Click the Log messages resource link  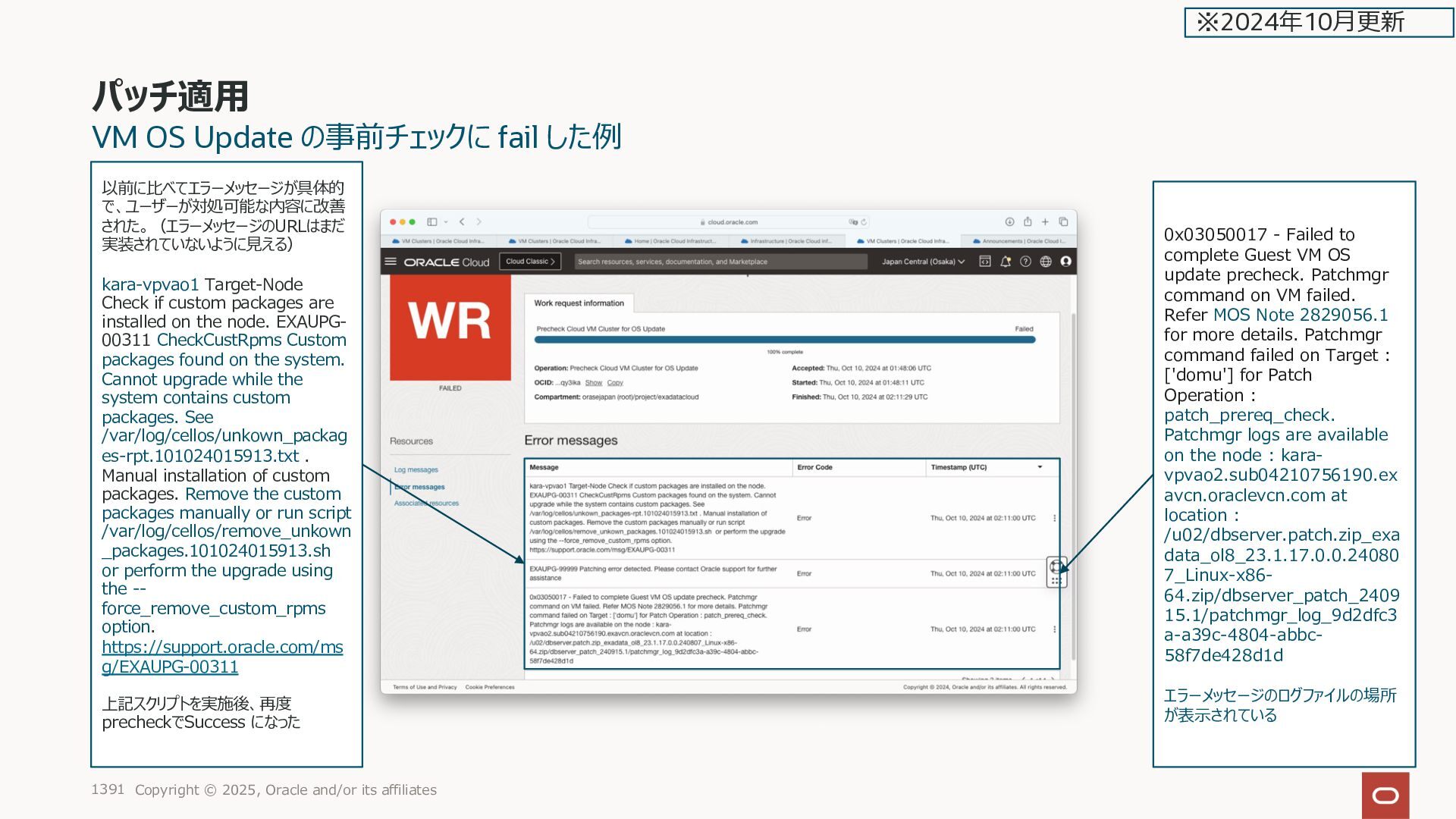(416, 470)
